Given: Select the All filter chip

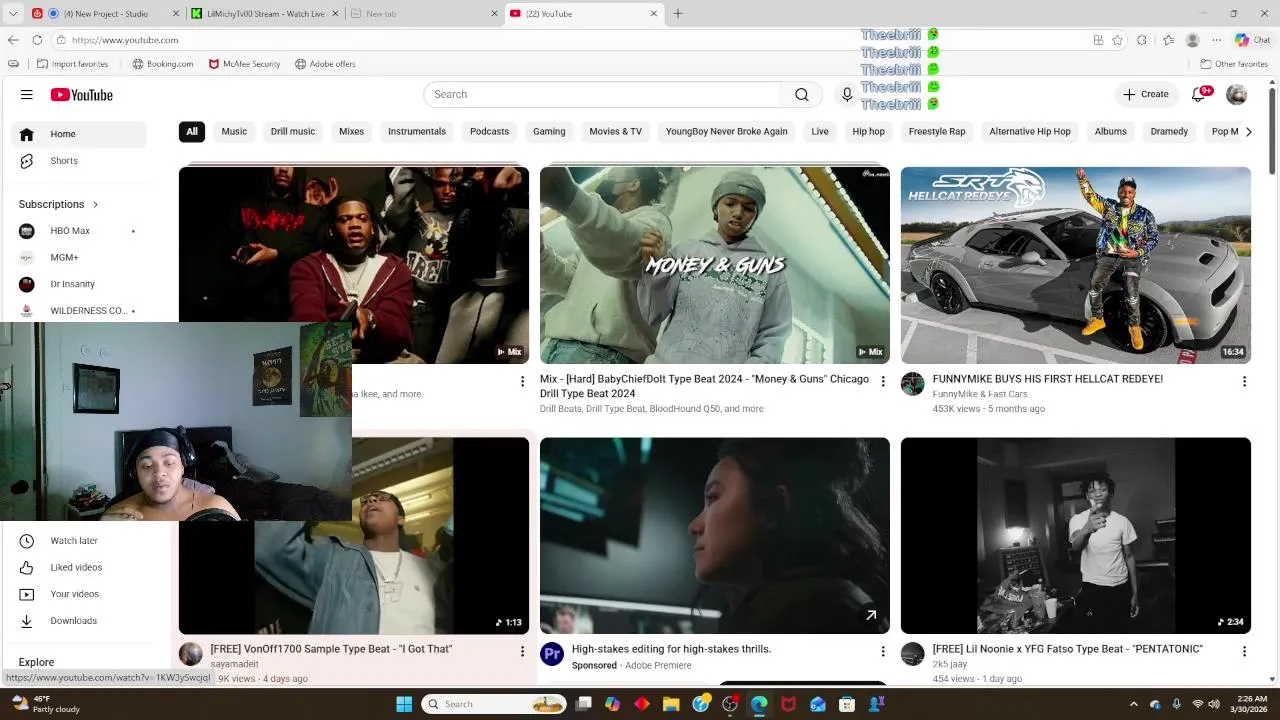Looking at the screenshot, I should [x=192, y=132].
